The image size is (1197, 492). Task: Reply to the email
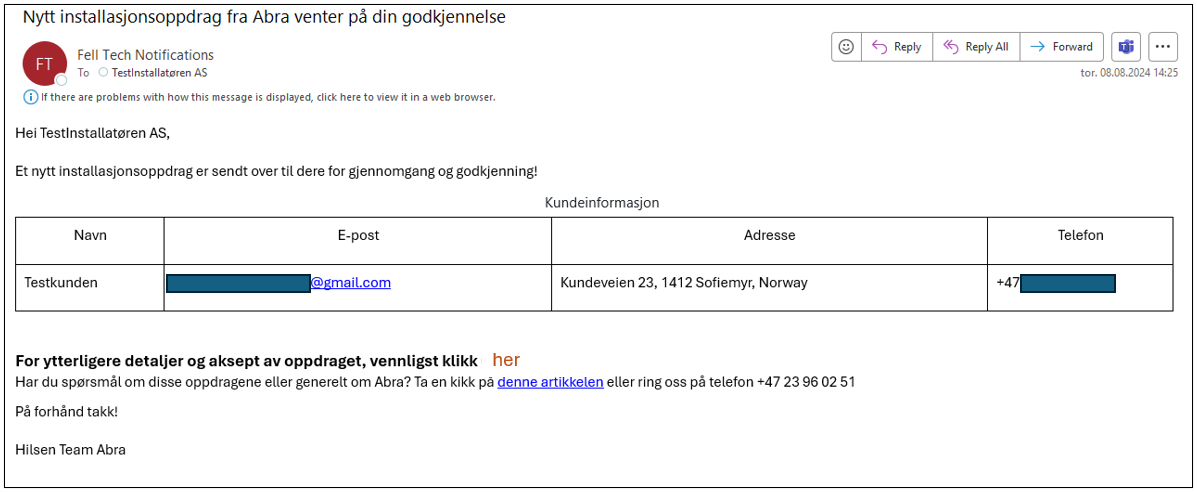[x=896, y=47]
